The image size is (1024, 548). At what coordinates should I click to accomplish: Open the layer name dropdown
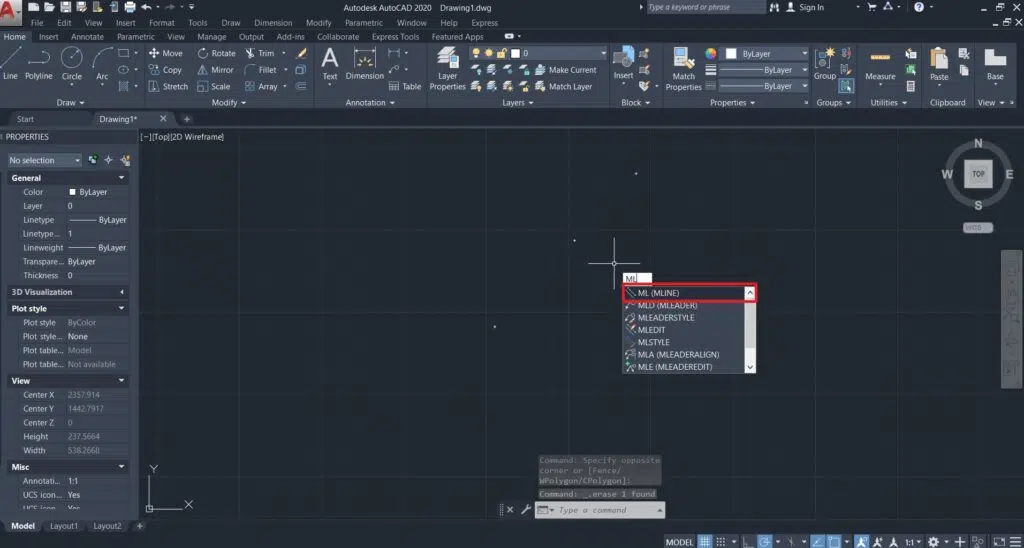[x=560, y=53]
